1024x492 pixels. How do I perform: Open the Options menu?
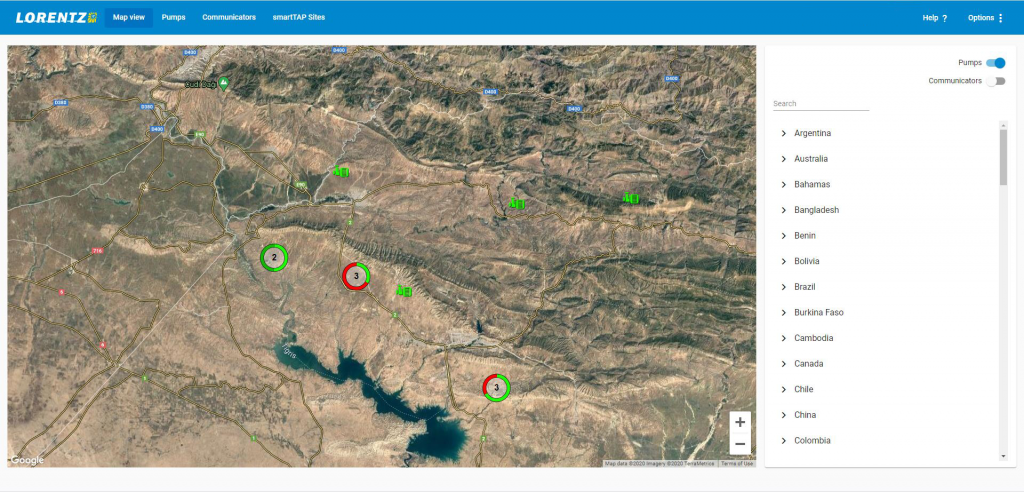coord(985,18)
